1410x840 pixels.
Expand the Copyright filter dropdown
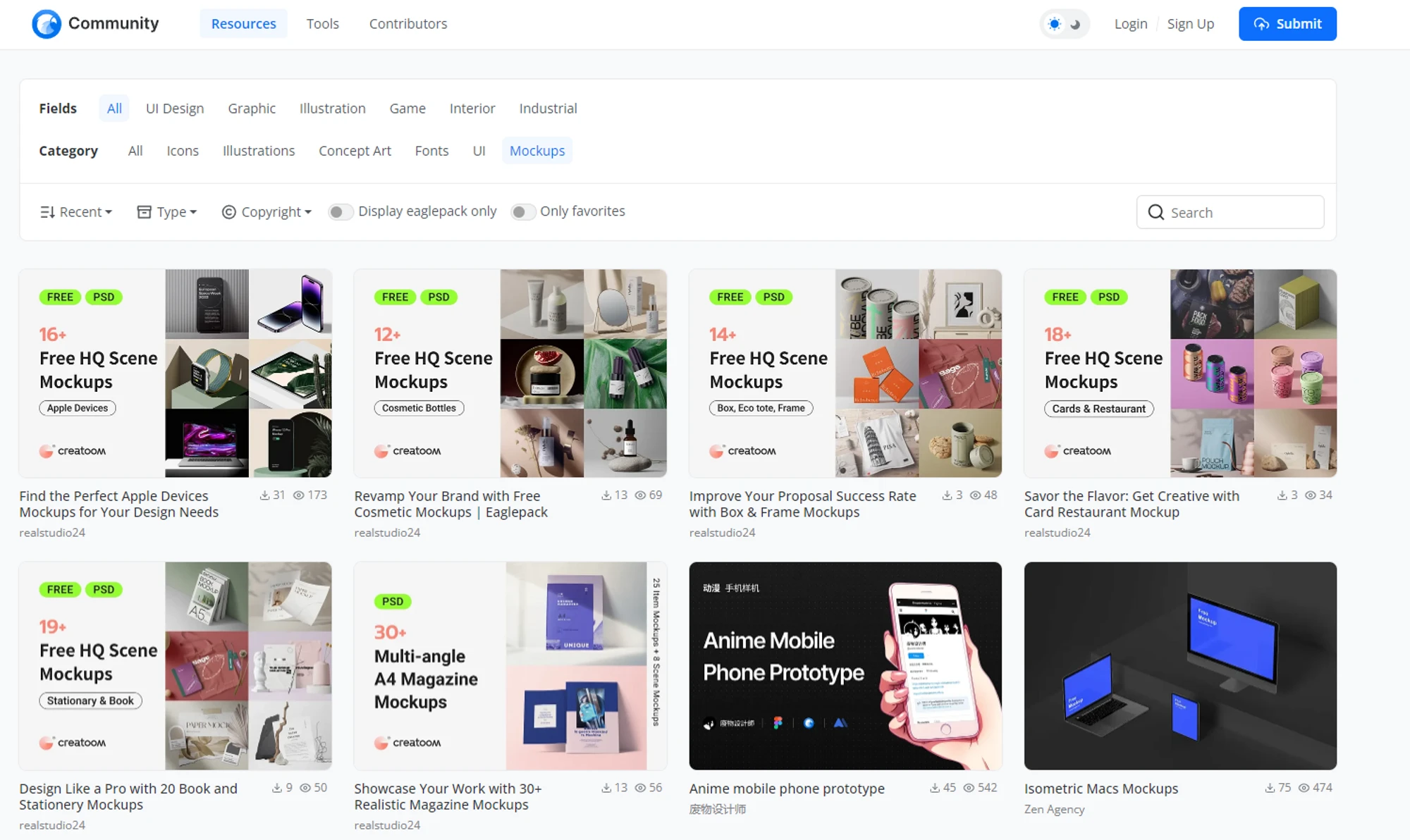click(266, 212)
